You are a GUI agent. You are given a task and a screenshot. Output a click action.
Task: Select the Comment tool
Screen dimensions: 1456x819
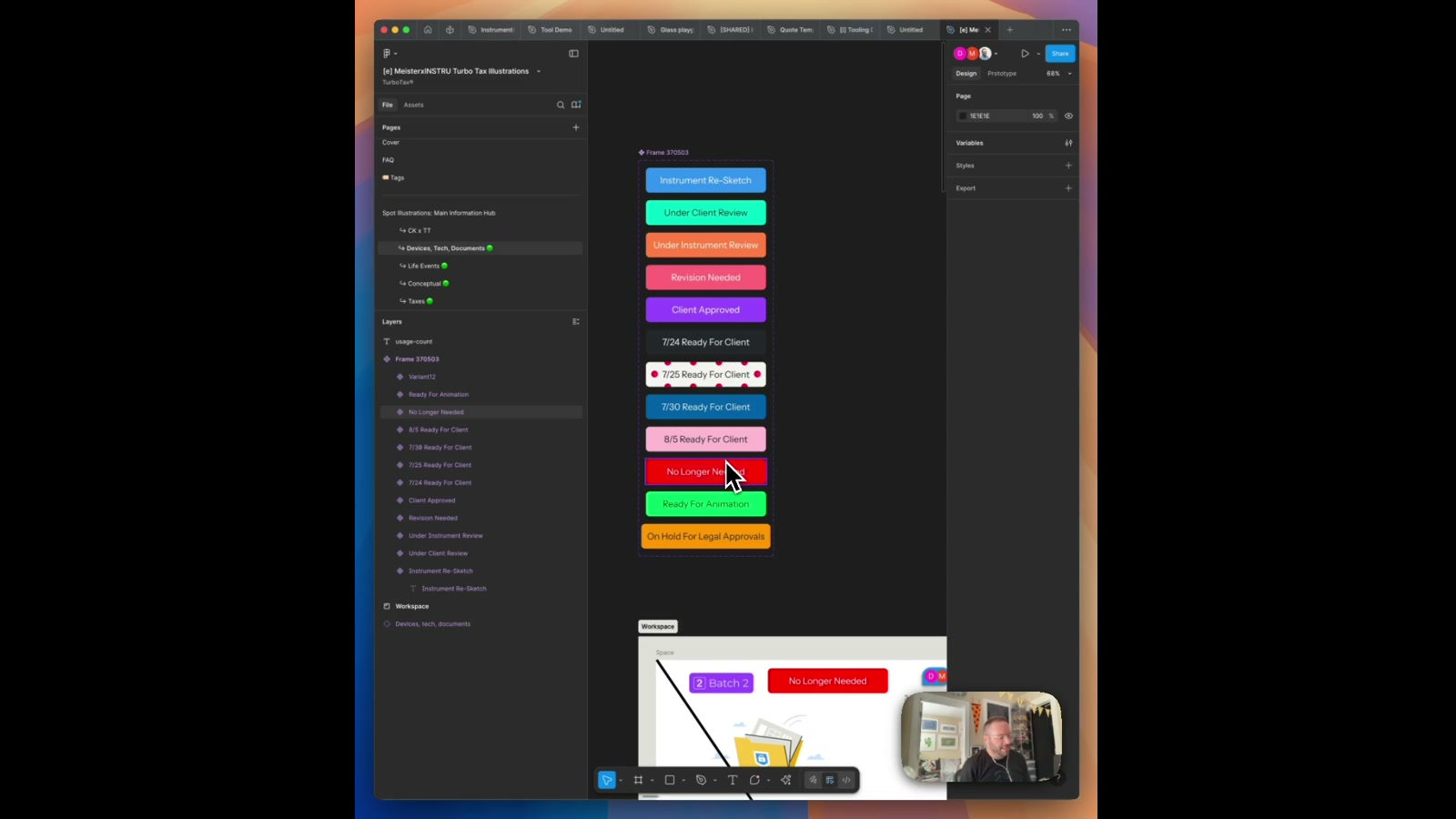tap(754, 780)
